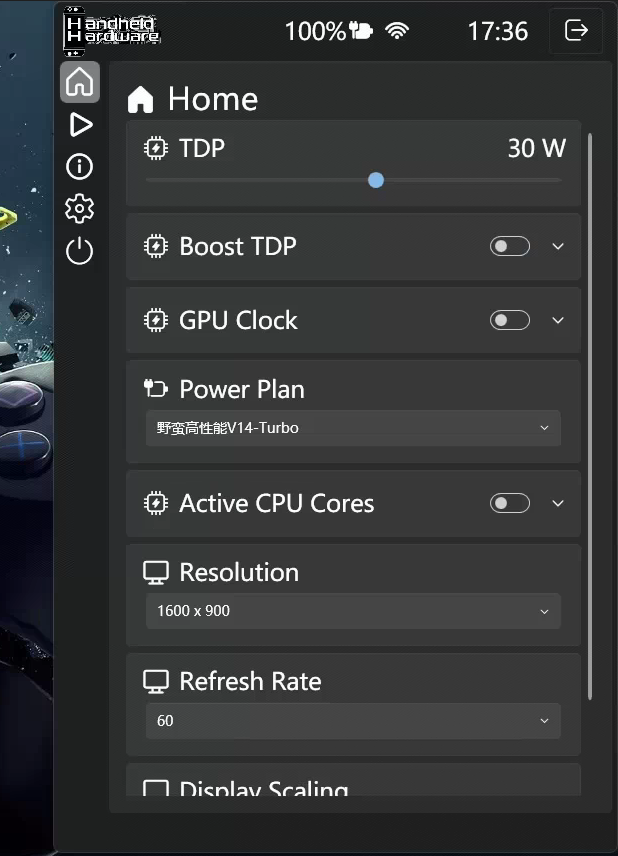Open the Home sidebar icon
The image size is (618, 856).
(x=80, y=82)
